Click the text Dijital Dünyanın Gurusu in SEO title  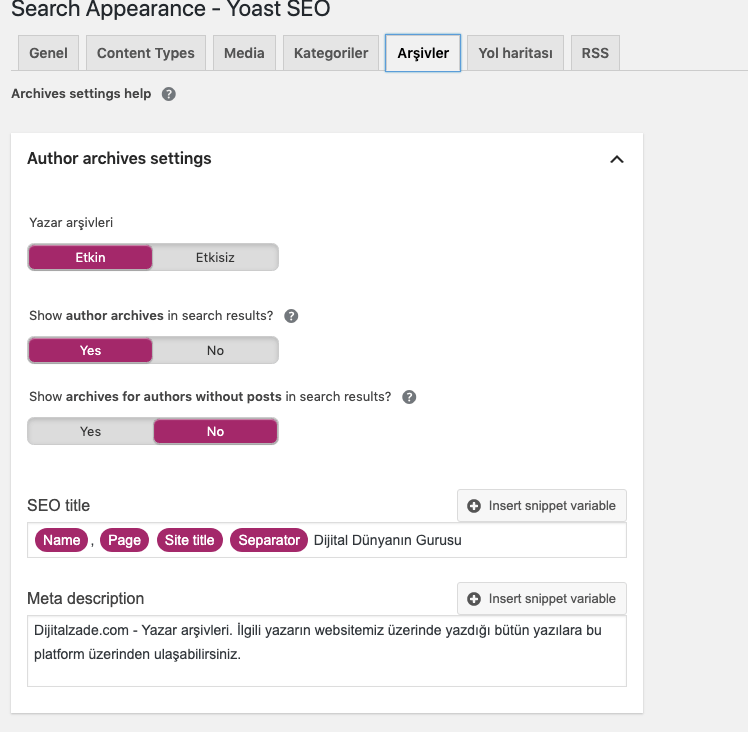pyautogui.click(x=387, y=540)
